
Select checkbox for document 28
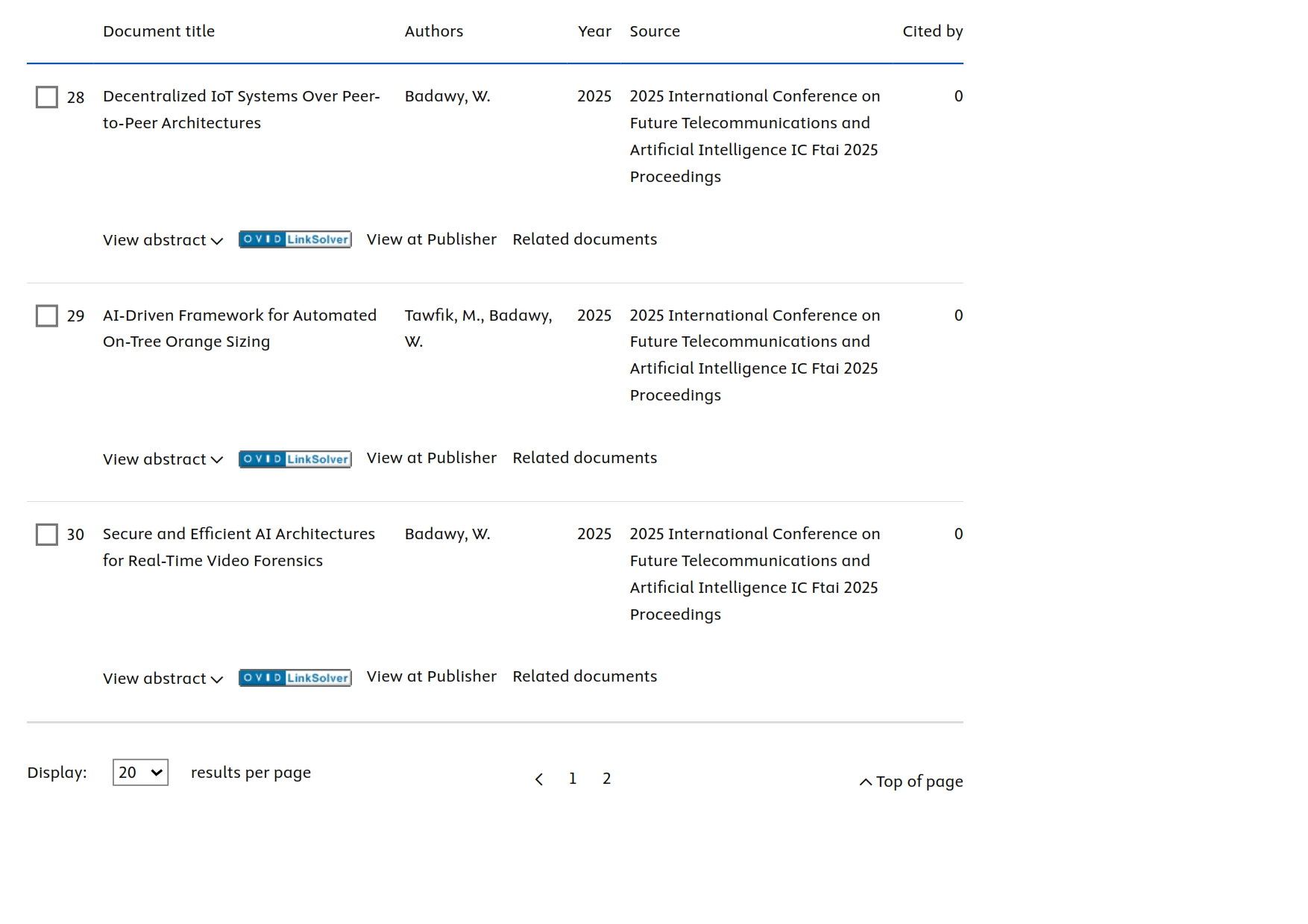[x=47, y=97]
